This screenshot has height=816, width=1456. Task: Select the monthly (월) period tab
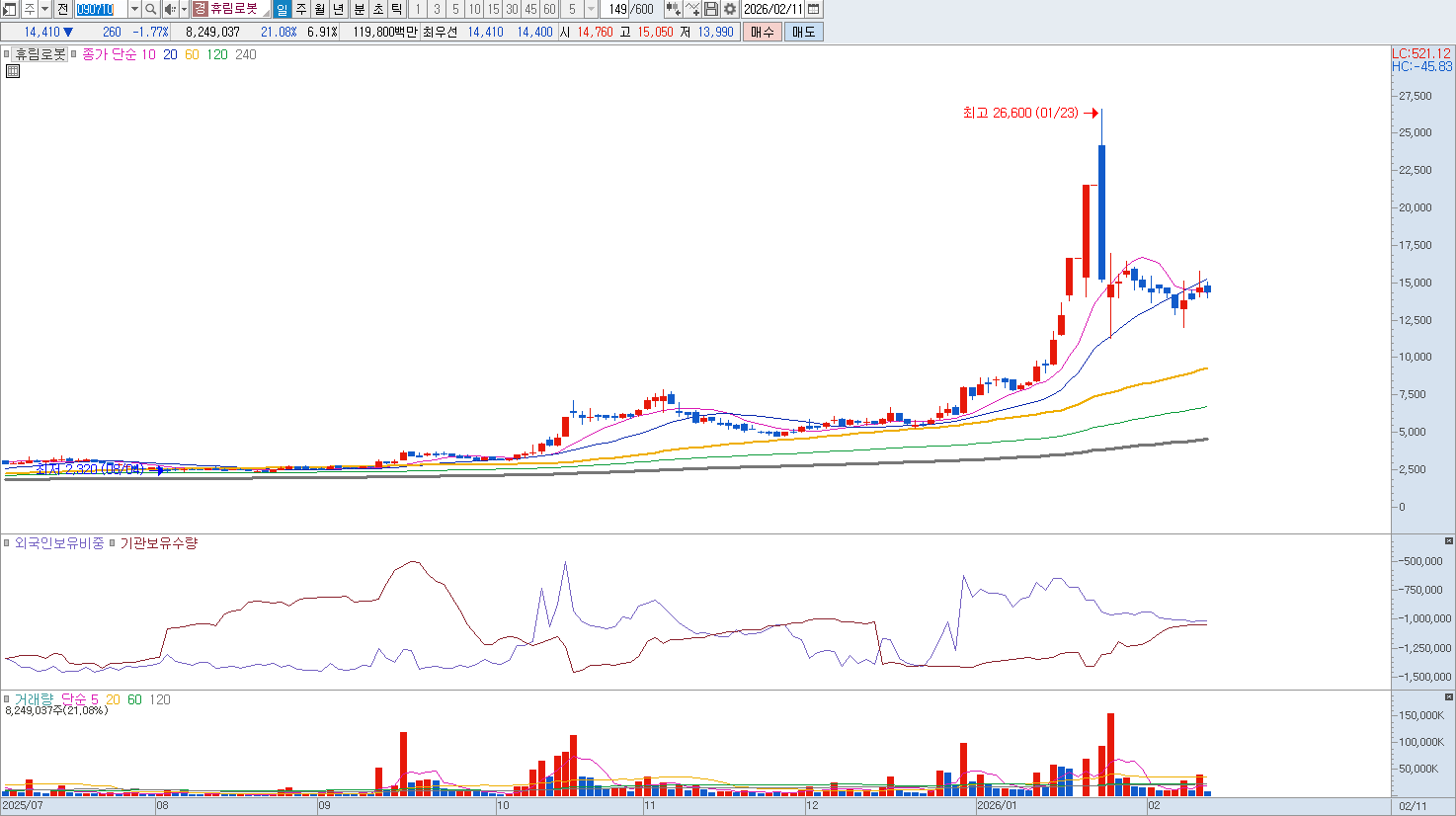click(320, 9)
